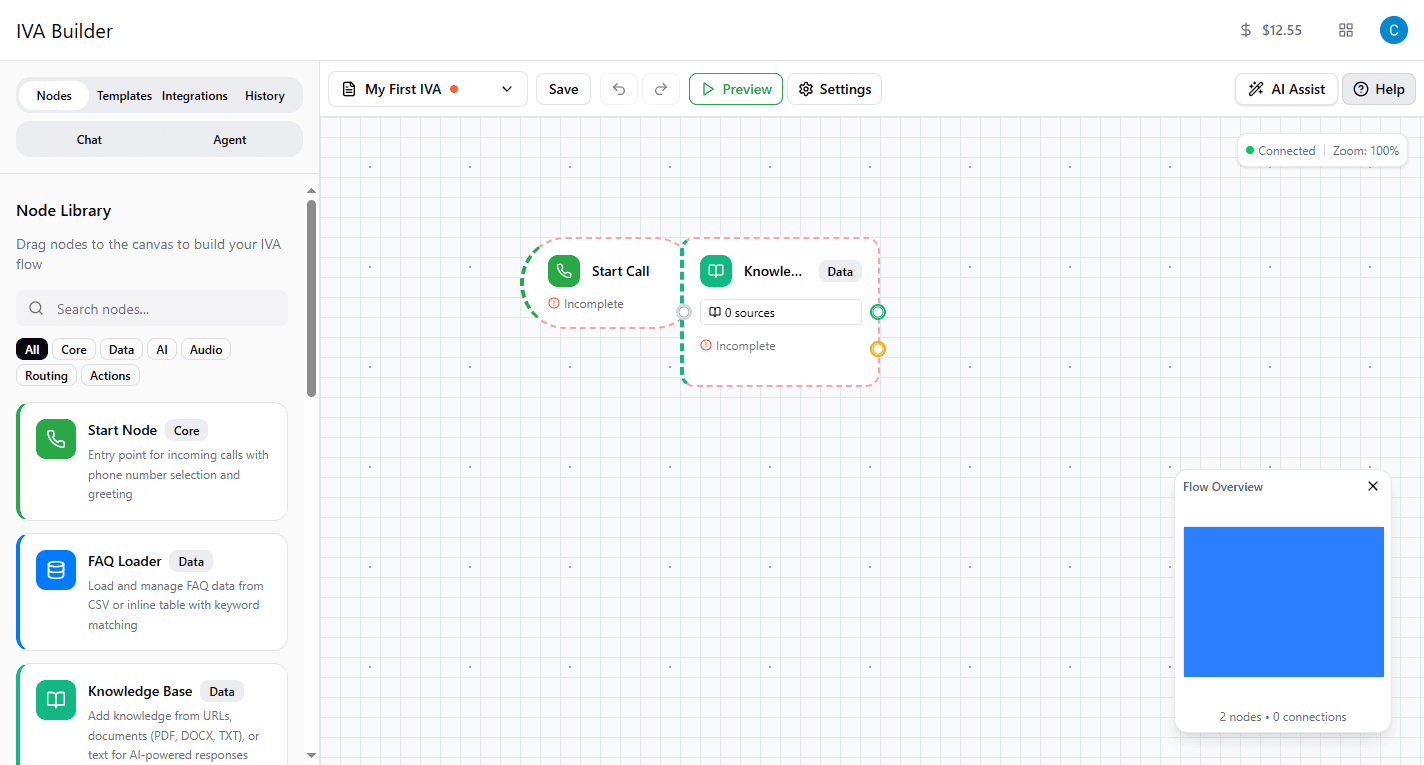Click the Zoom 100% control
Screen dimensions: 1424x765
click(1365, 150)
